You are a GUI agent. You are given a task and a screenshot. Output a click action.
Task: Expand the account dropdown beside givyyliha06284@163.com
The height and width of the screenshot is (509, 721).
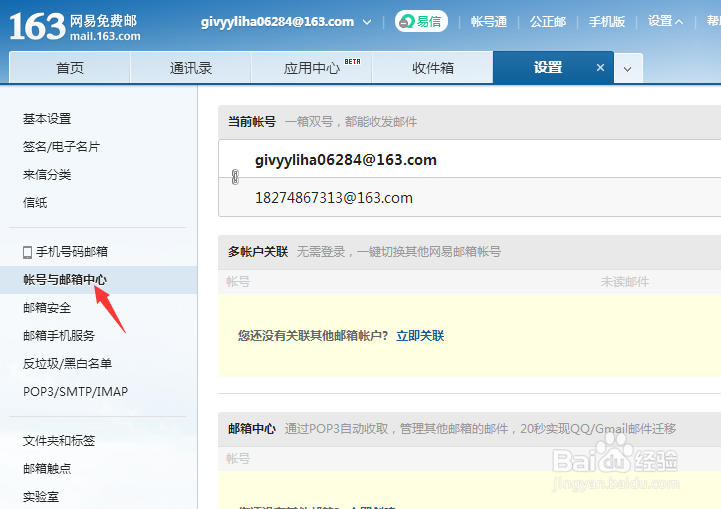coord(367,22)
